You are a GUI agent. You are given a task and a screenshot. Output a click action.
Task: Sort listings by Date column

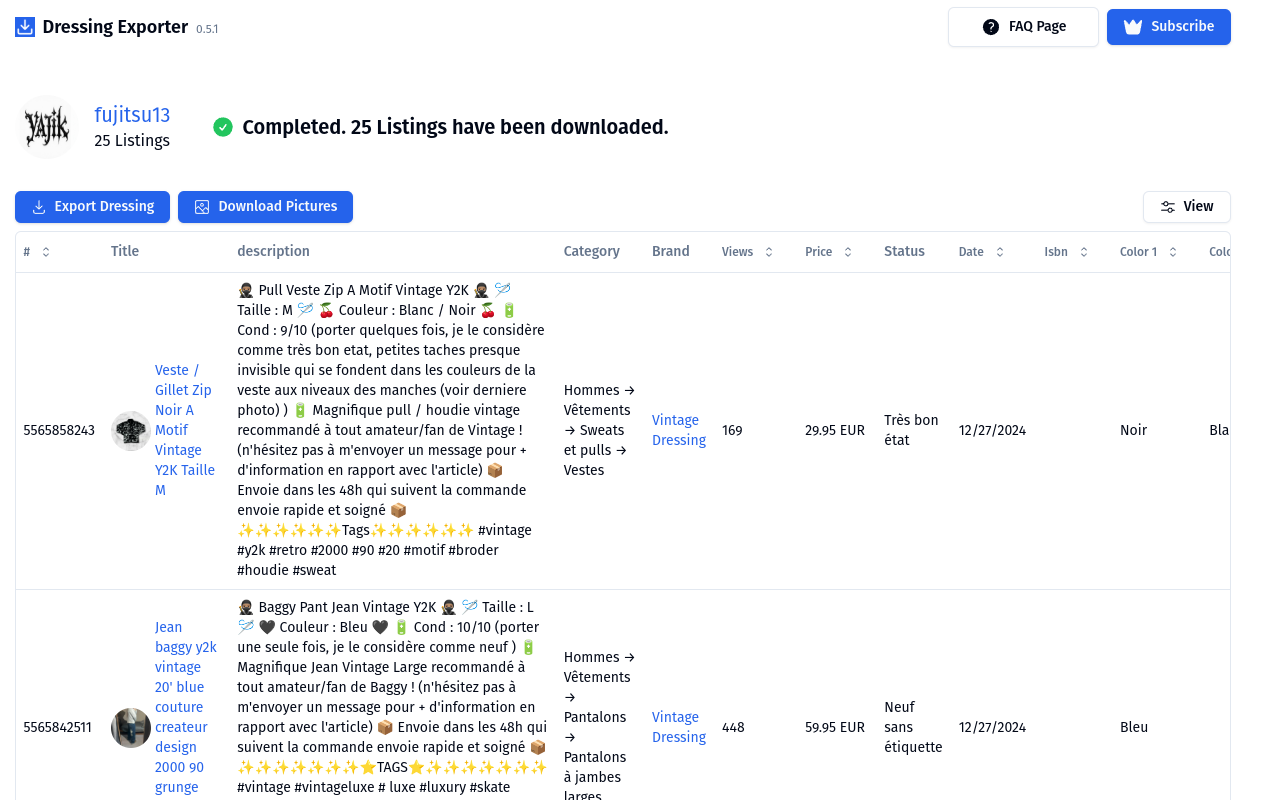coord(1000,252)
